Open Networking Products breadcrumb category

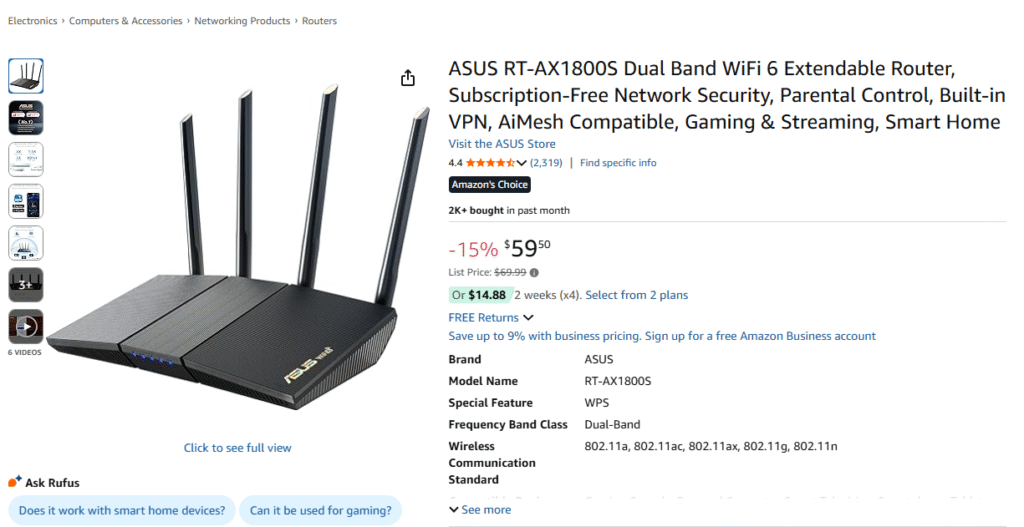pos(242,21)
